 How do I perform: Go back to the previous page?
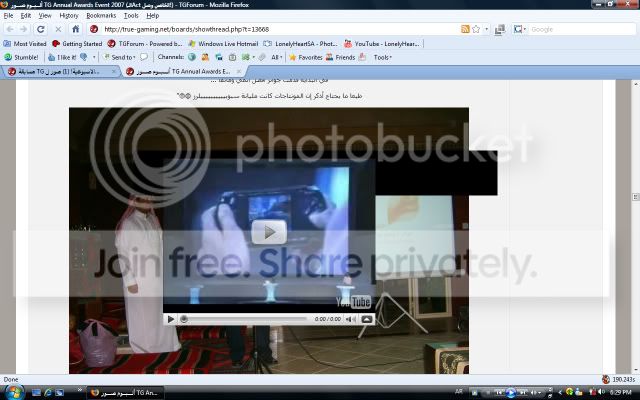pos(10,29)
